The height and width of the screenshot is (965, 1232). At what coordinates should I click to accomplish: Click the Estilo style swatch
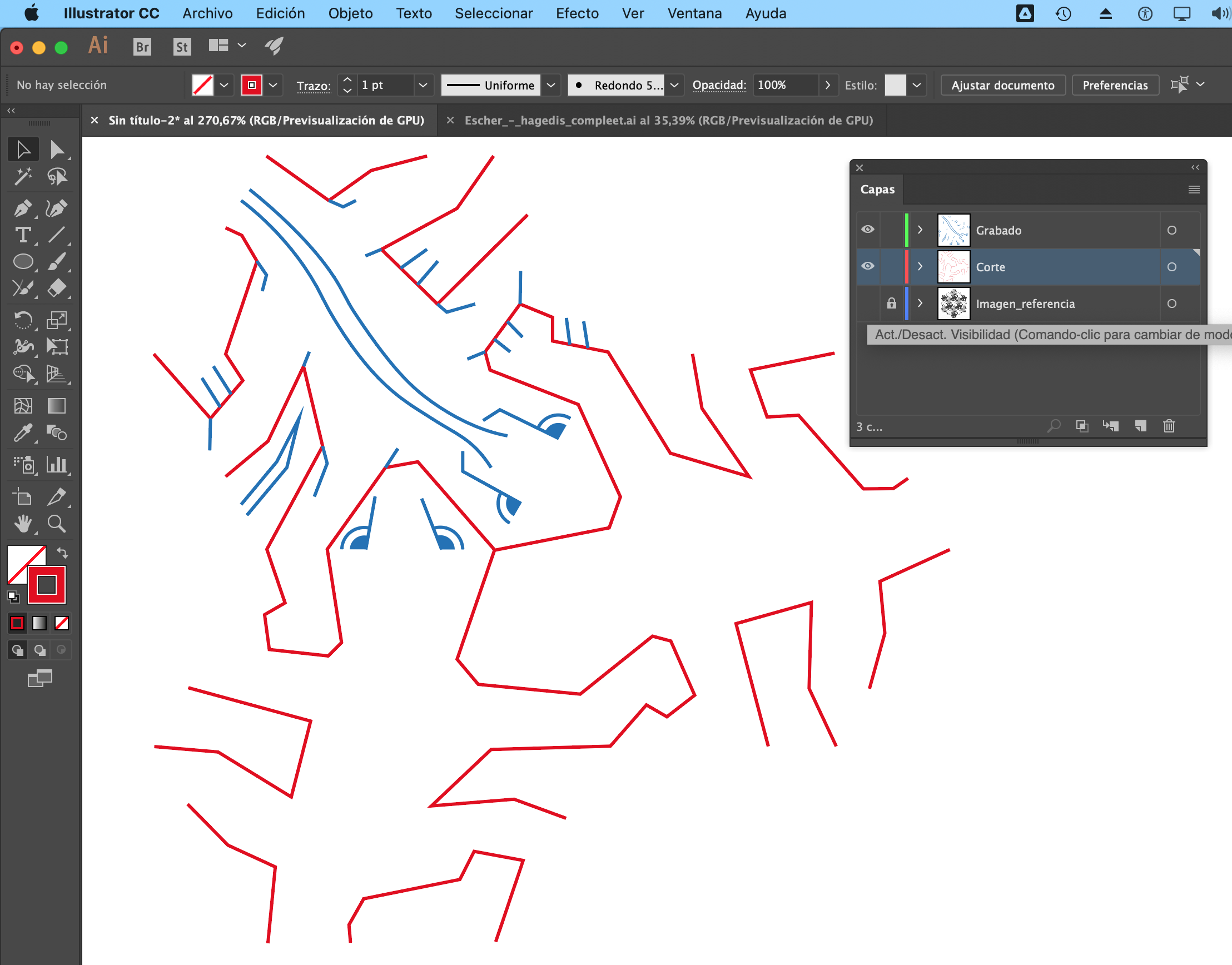click(895, 85)
